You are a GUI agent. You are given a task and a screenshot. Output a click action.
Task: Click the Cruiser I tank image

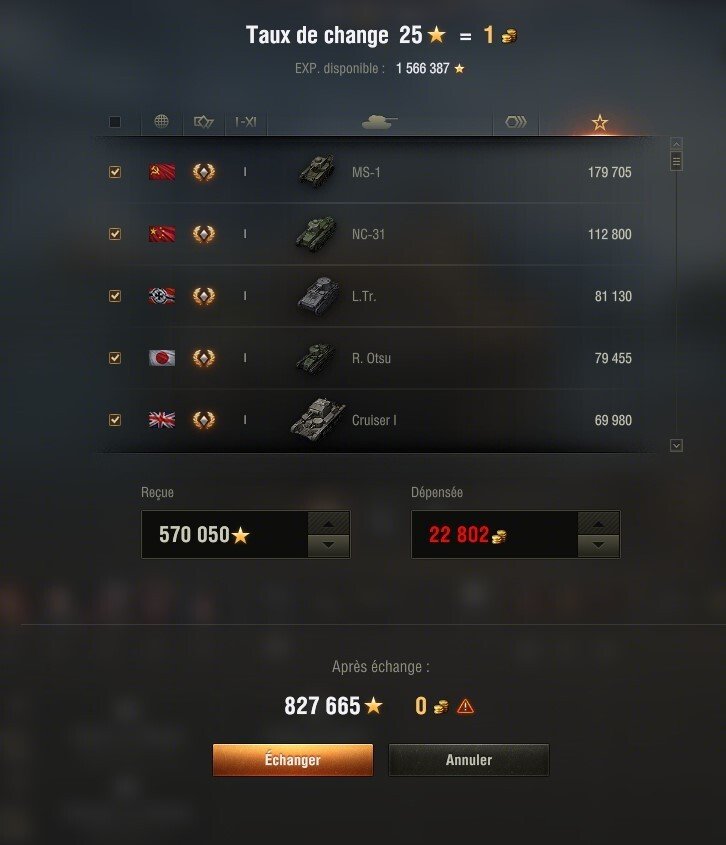(x=318, y=420)
